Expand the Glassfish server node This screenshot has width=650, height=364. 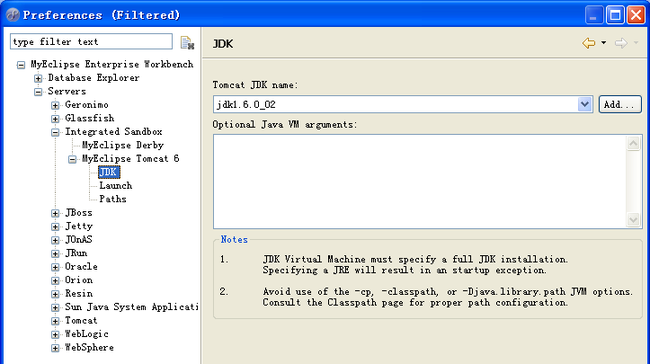pos(55,119)
